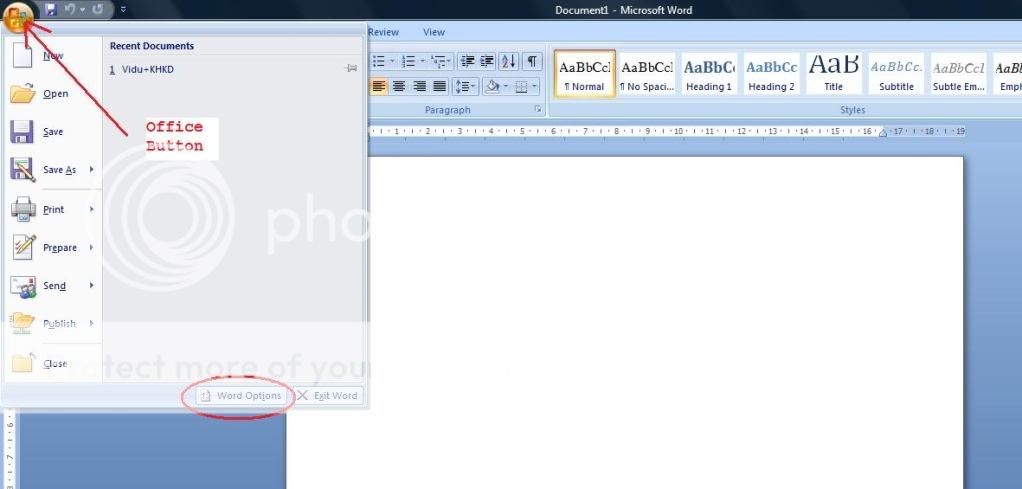Expand the Print submenu arrow
Viewport: 1022px width, 489px height.
click(x=92, y=209)
